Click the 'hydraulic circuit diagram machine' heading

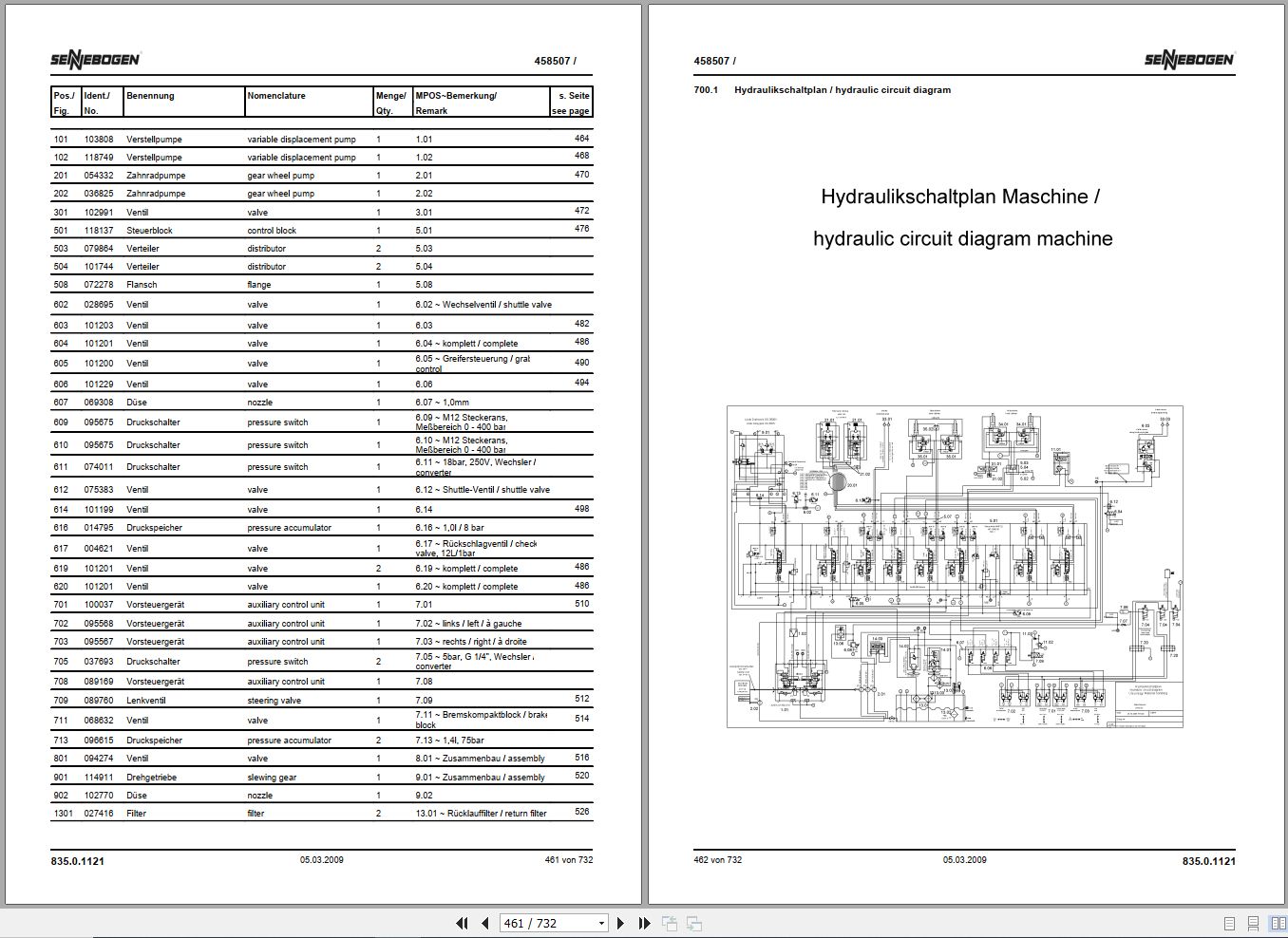click(x=962, y=238)
